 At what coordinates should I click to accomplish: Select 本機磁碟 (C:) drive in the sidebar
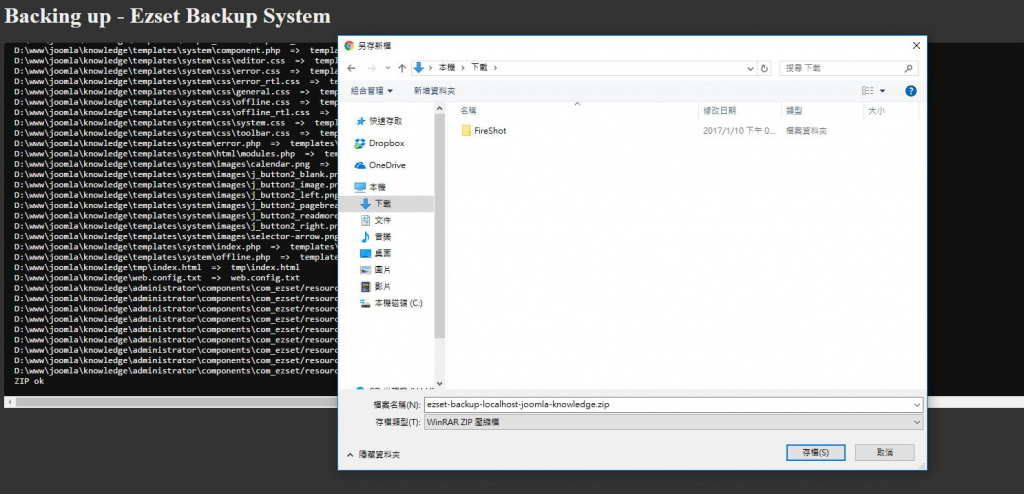pos(398,302)
